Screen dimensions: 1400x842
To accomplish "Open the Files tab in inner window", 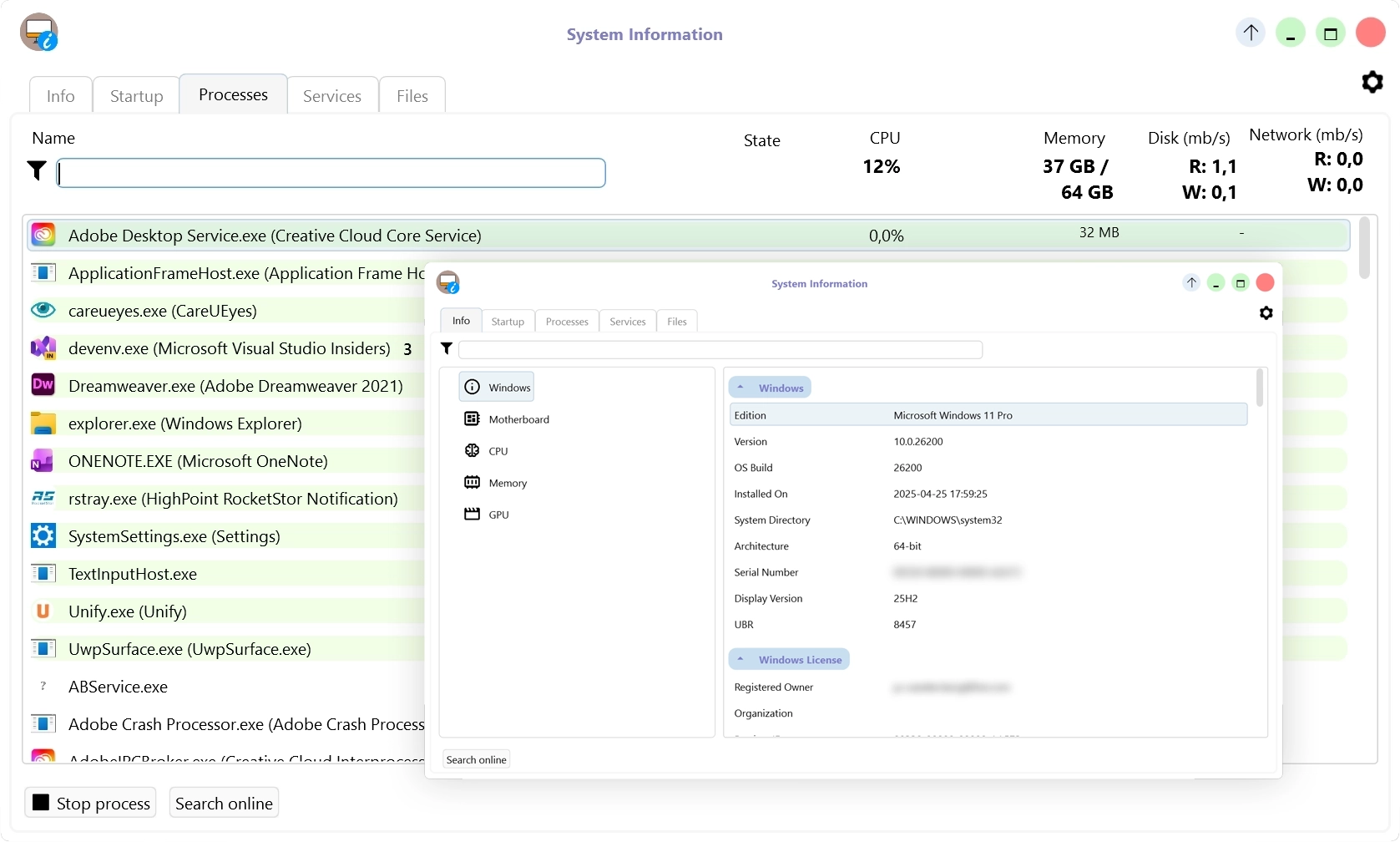I will point(677,321).
